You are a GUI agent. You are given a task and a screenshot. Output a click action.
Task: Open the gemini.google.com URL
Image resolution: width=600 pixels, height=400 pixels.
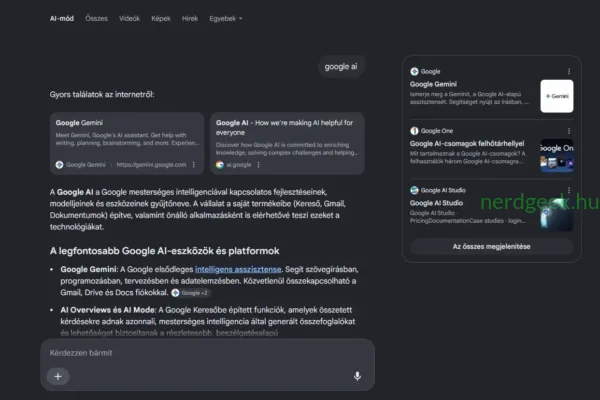151,165
